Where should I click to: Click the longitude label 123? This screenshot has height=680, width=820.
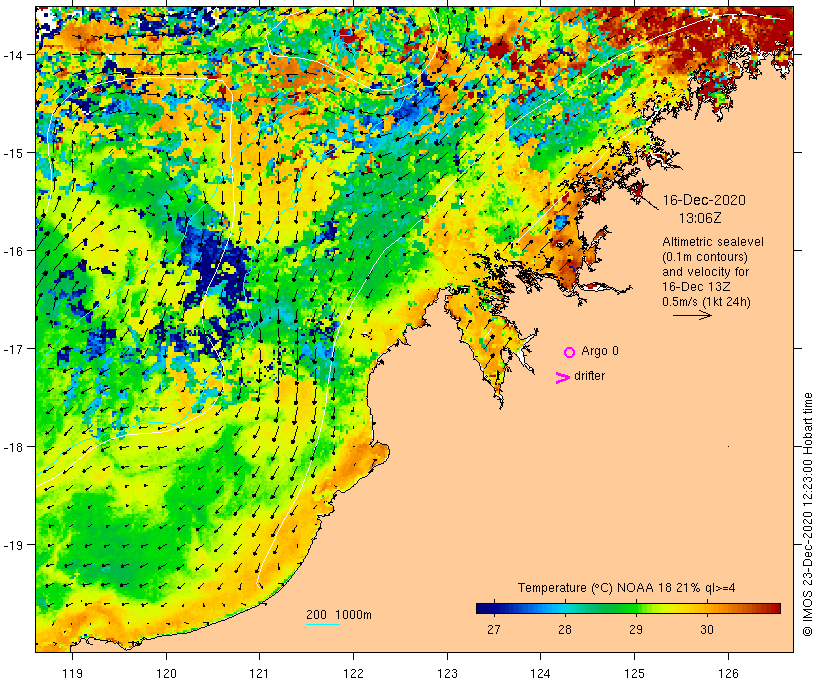447,673
